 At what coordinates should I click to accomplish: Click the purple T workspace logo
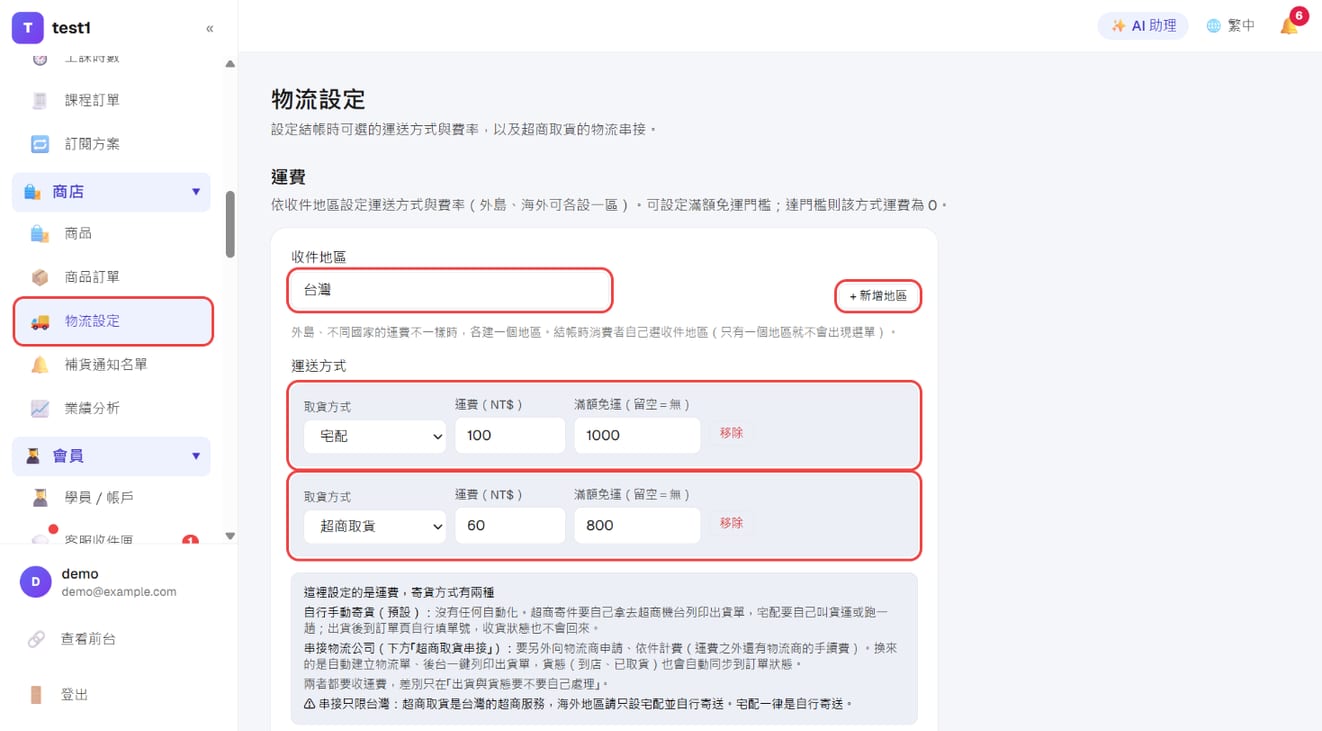coord(27,28)
